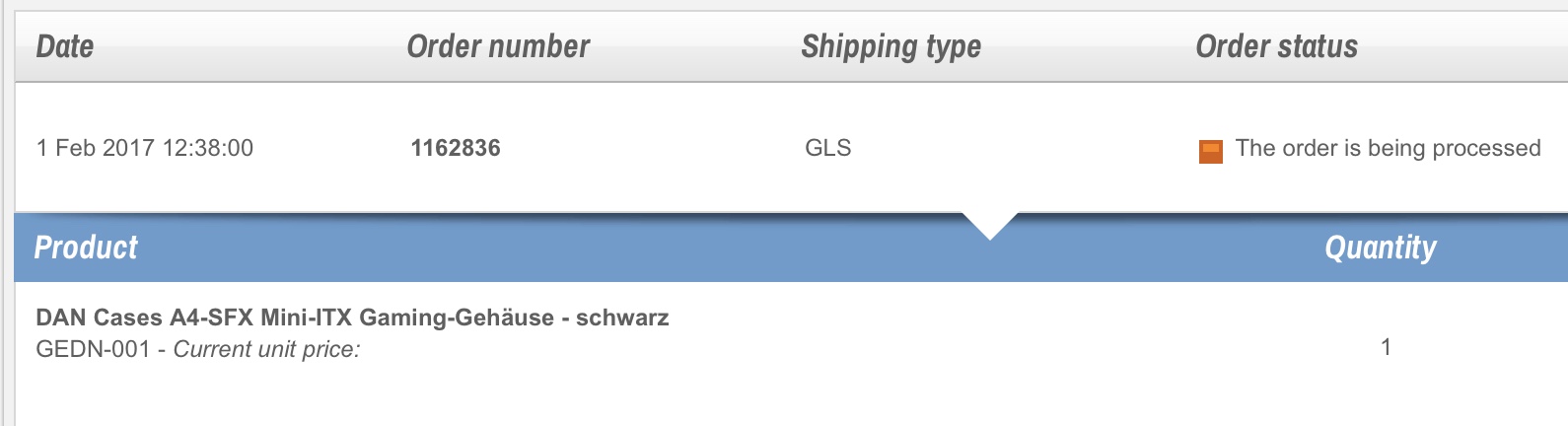Click the word "schwarz" in product name
This screenshot has height=426, width=1568.
click(622, 318)
